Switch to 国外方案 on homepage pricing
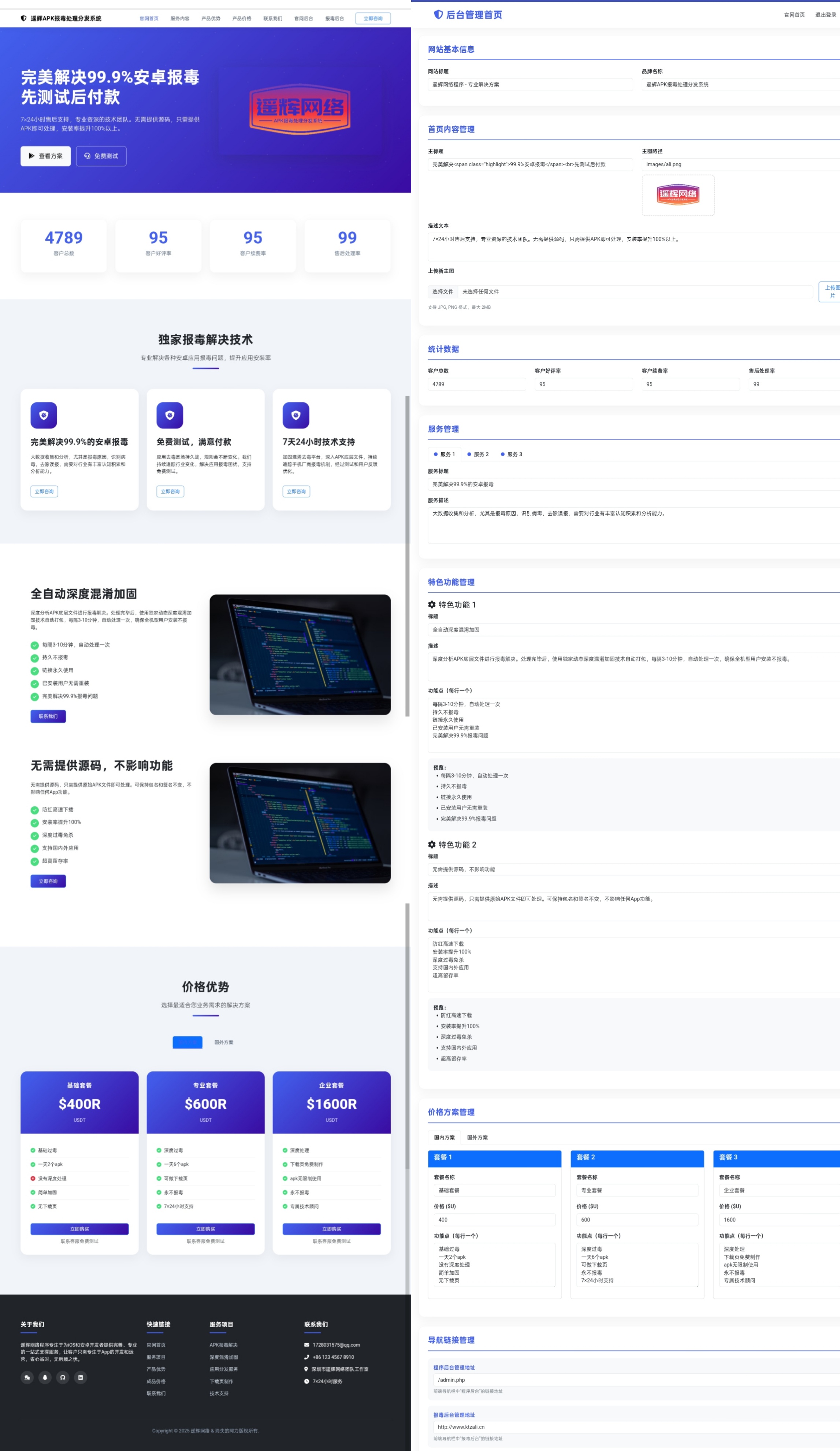This screenshot has width=840, height=1451. pyautogui.click(x=224, y=1042)
